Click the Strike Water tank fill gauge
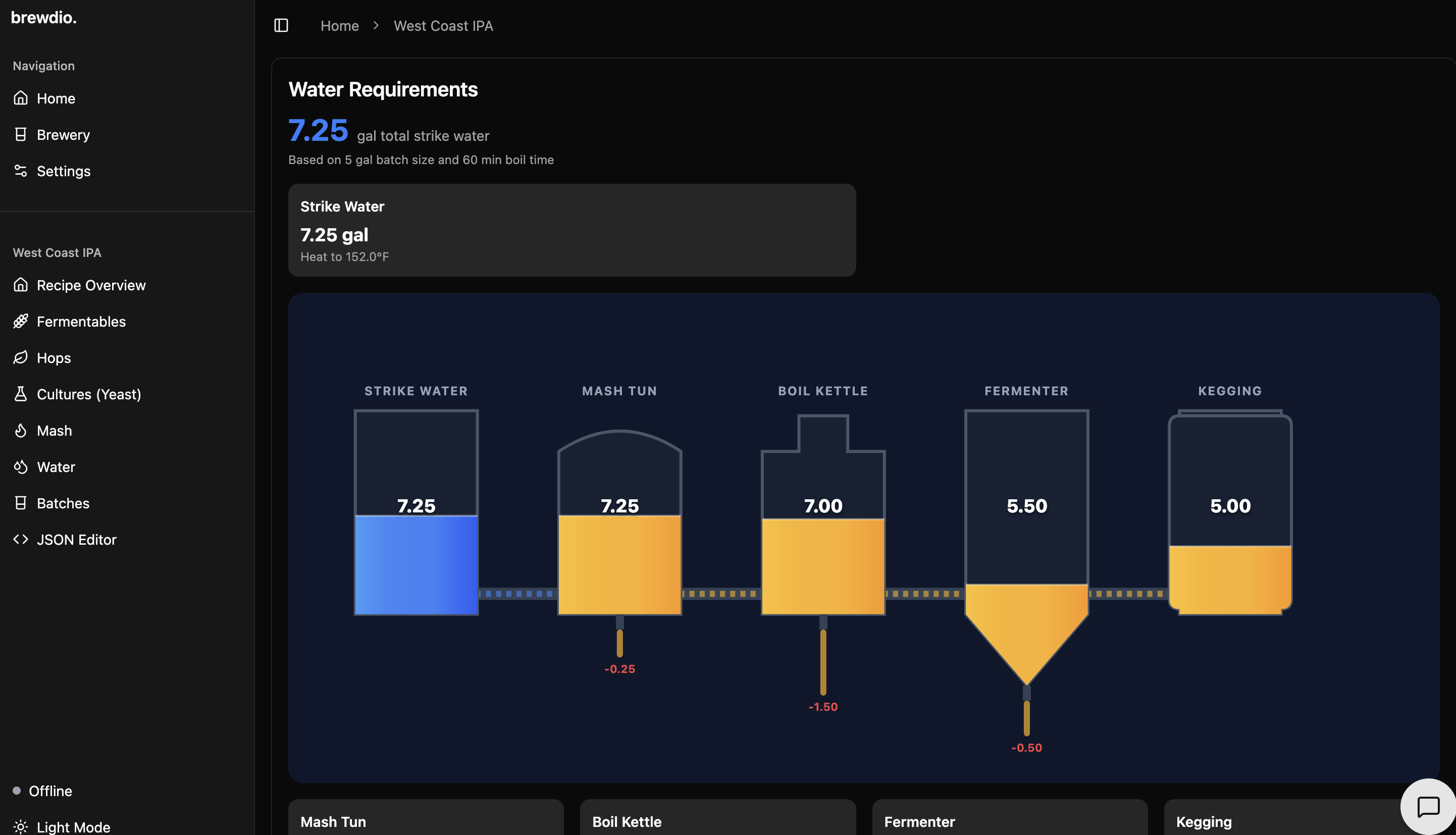The width and height of the screenshot is (1456, 835). click(x=416, y=565)
